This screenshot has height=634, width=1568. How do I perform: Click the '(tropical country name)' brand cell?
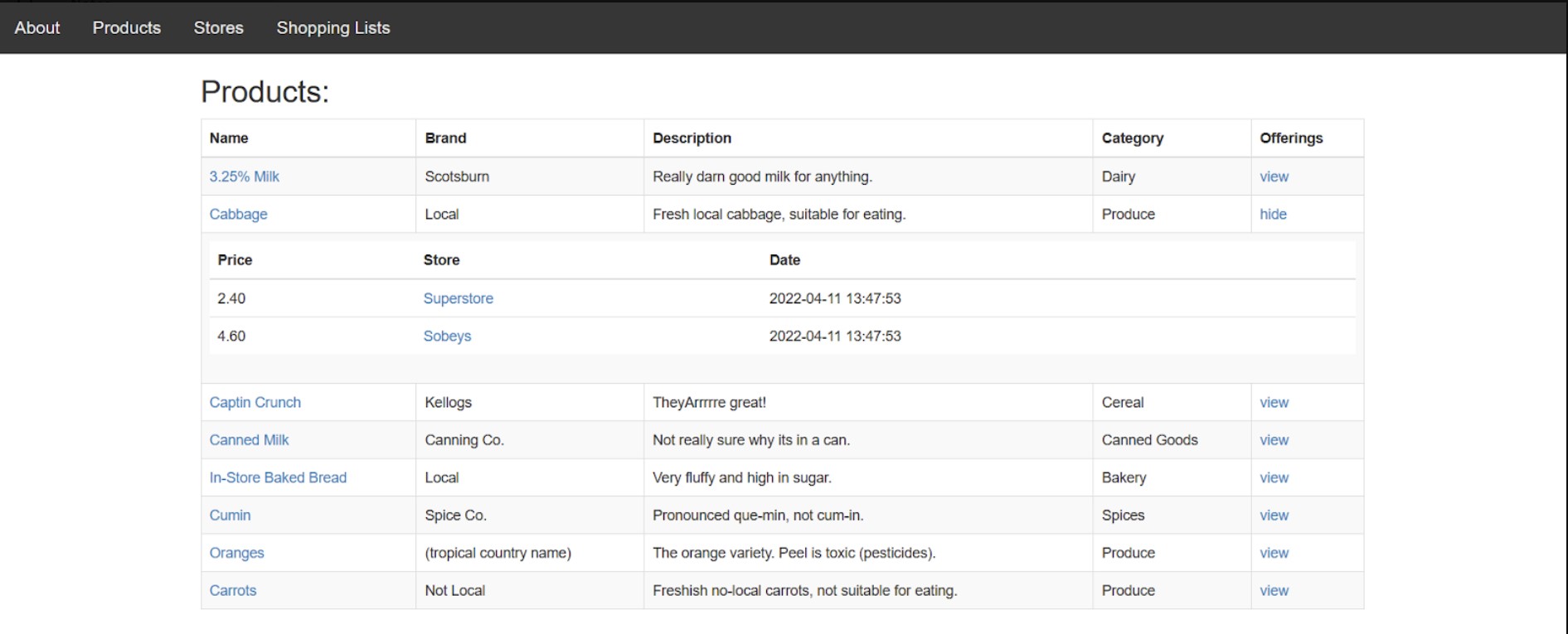(x=530, y=553)
